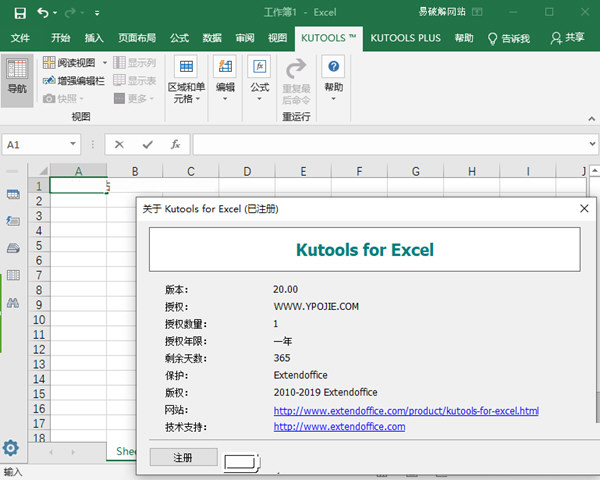Close the 关于 Kutools for Excel dialog
600x480 pixels.
pos(584,209)
